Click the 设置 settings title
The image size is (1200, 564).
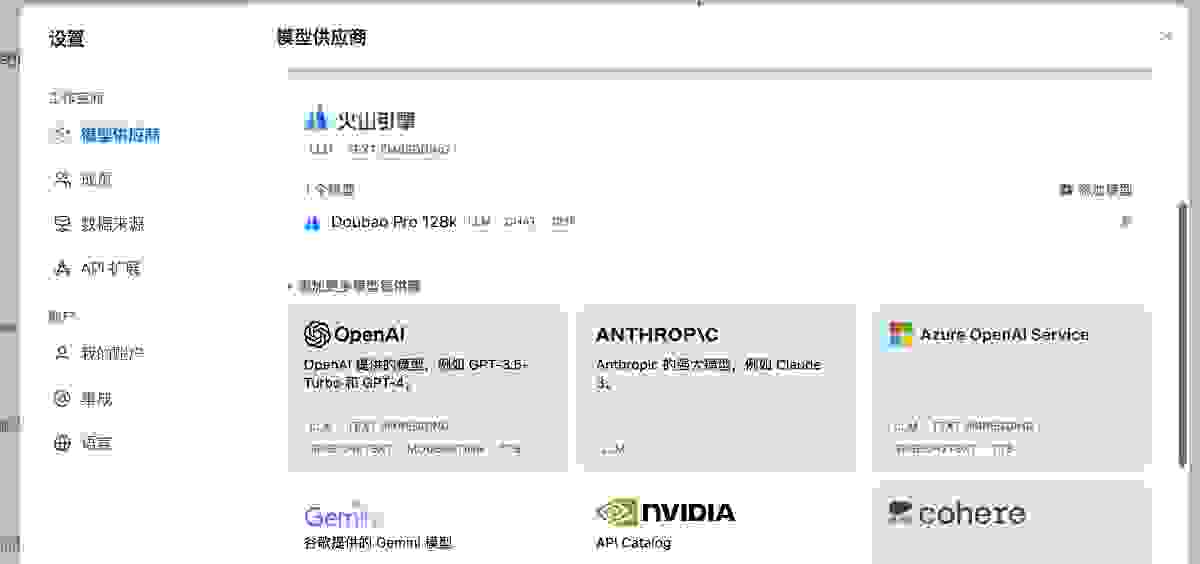tap(67, 39)
